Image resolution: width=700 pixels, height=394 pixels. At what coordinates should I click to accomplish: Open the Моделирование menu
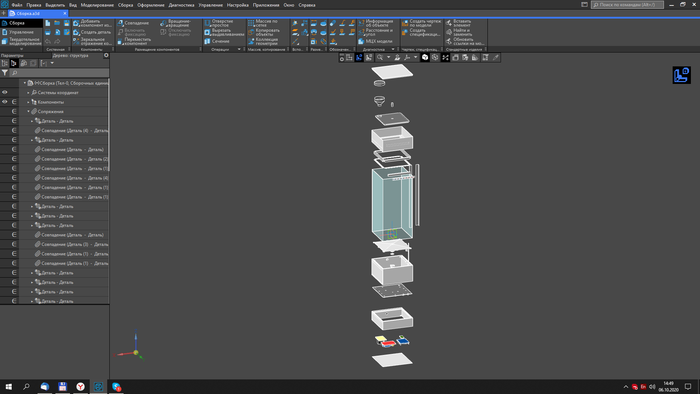pos(97,5)
